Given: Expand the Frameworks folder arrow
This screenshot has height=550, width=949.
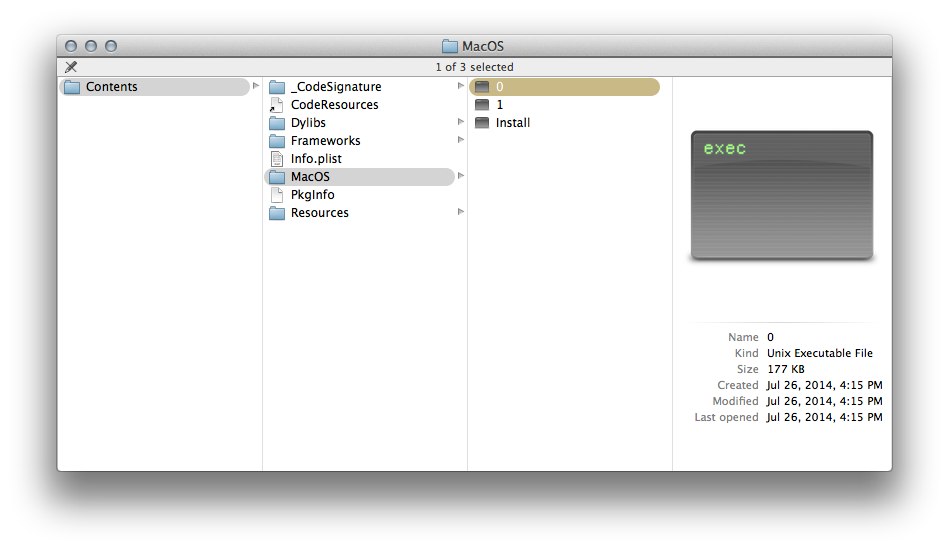Looking at the screenshot, I should pyautogui.click(x=461, y=140).
